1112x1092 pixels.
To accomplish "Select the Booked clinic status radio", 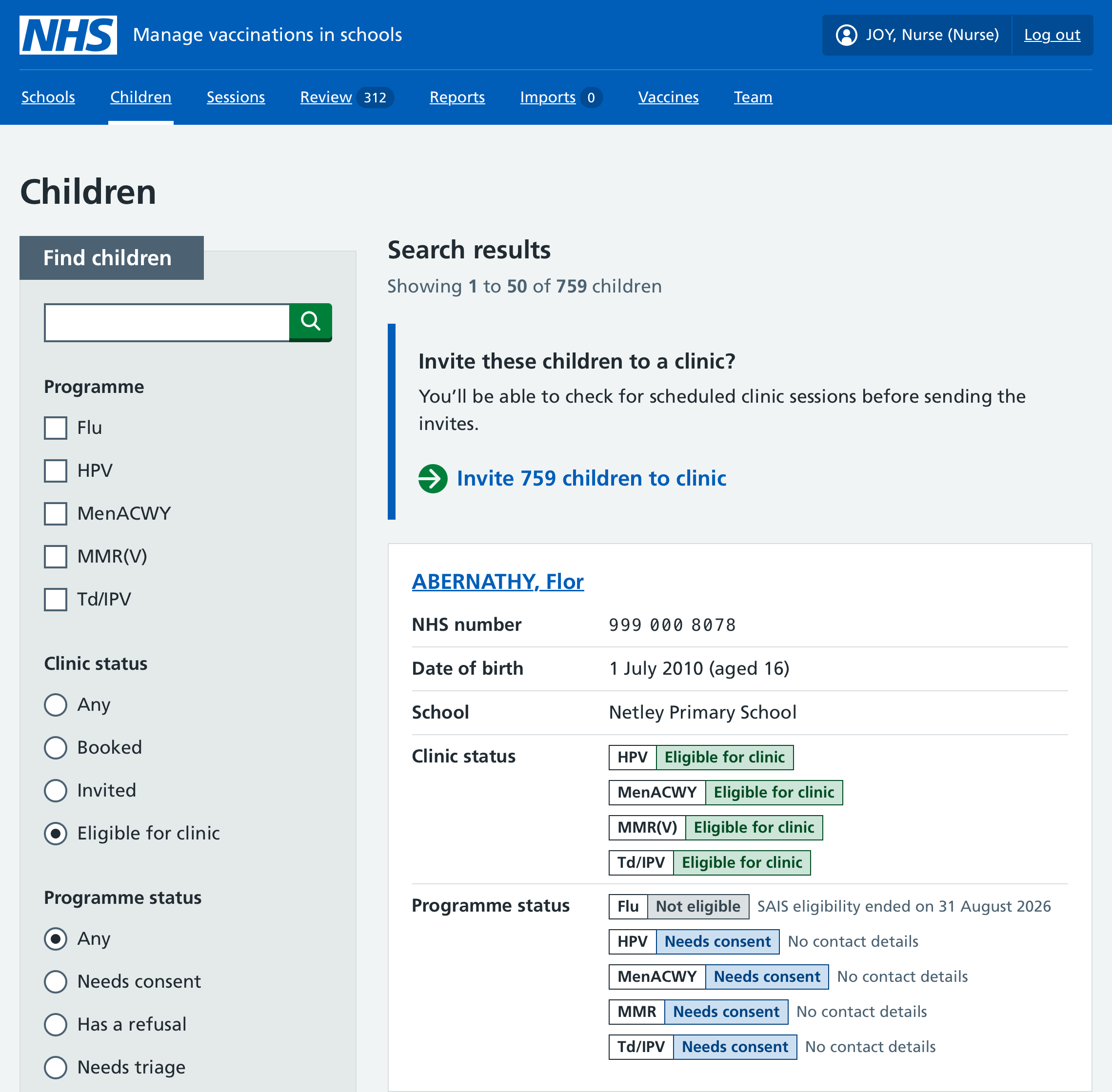I will coord(56,748).
